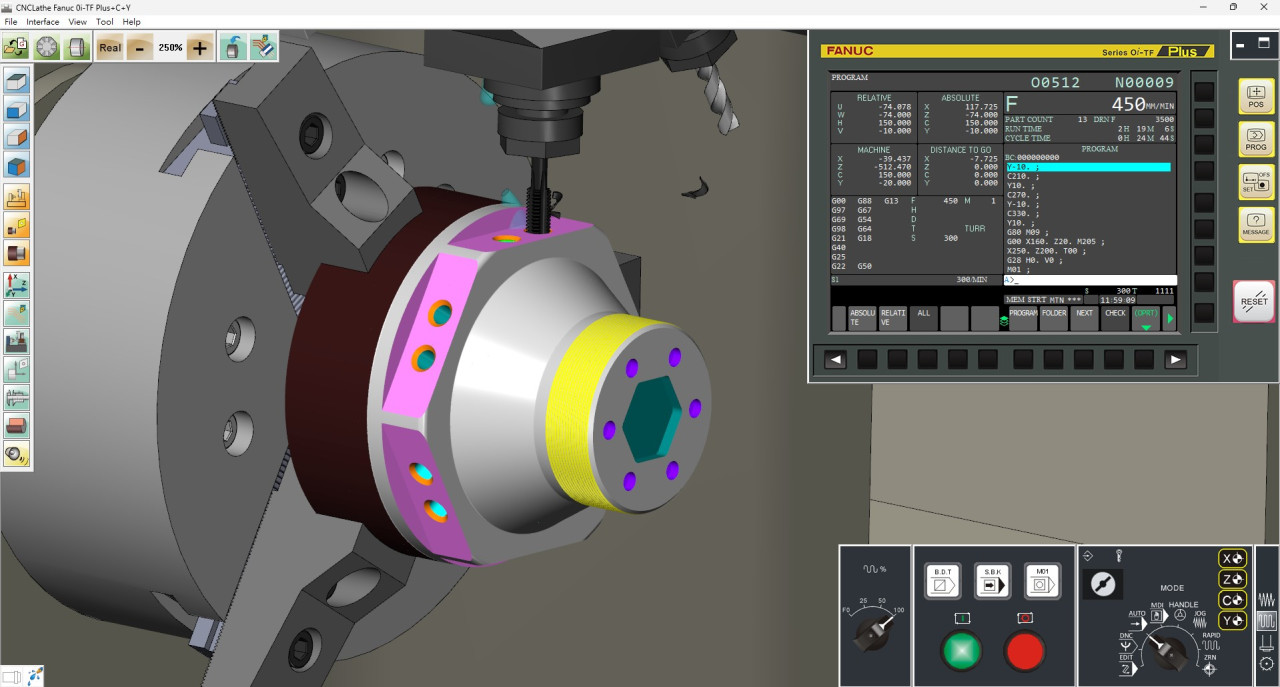The image size is (1280, 687).
Task: Toggle the S.B.K single block button
Action: (x=991, y=581)
